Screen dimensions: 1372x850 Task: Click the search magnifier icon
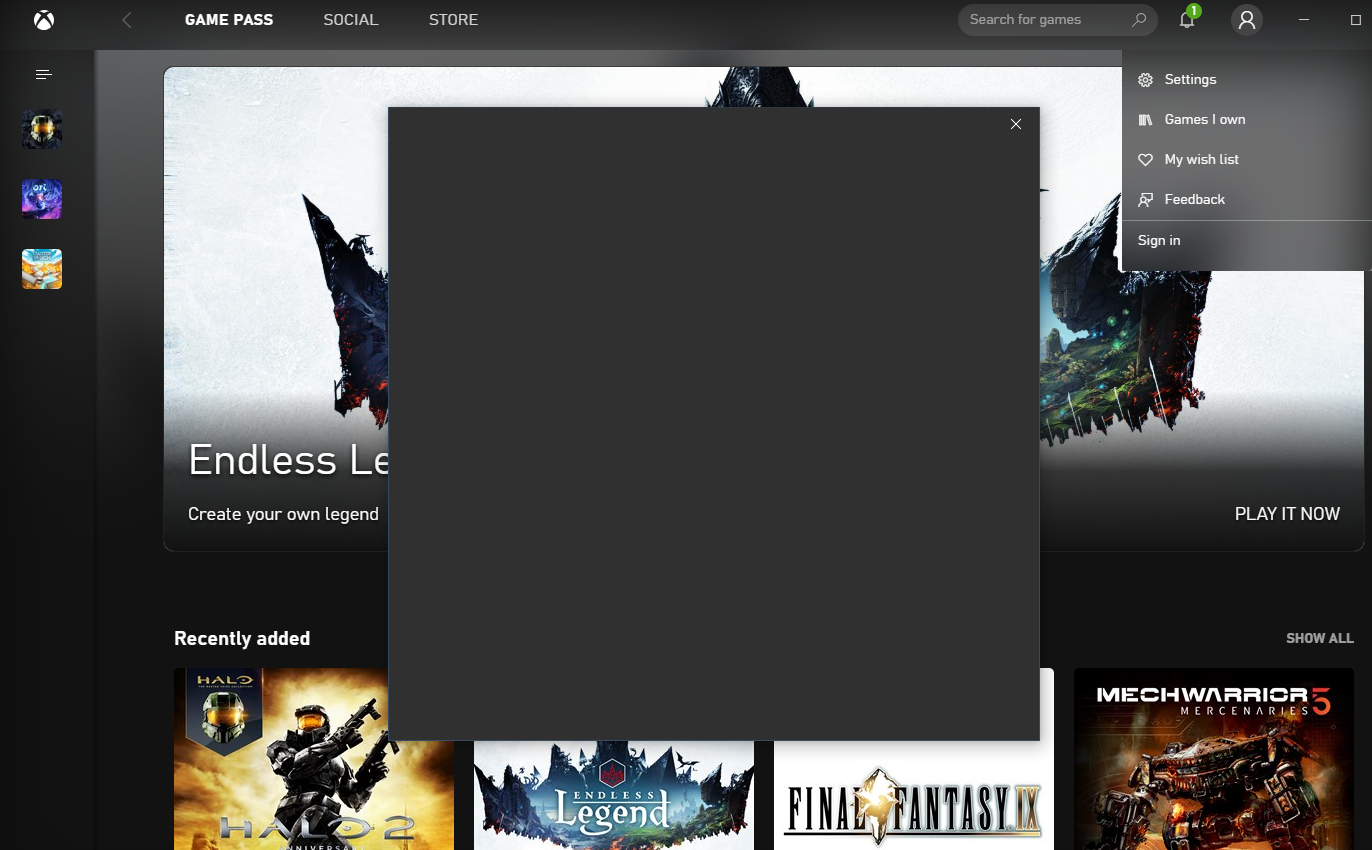point(1139,19)
